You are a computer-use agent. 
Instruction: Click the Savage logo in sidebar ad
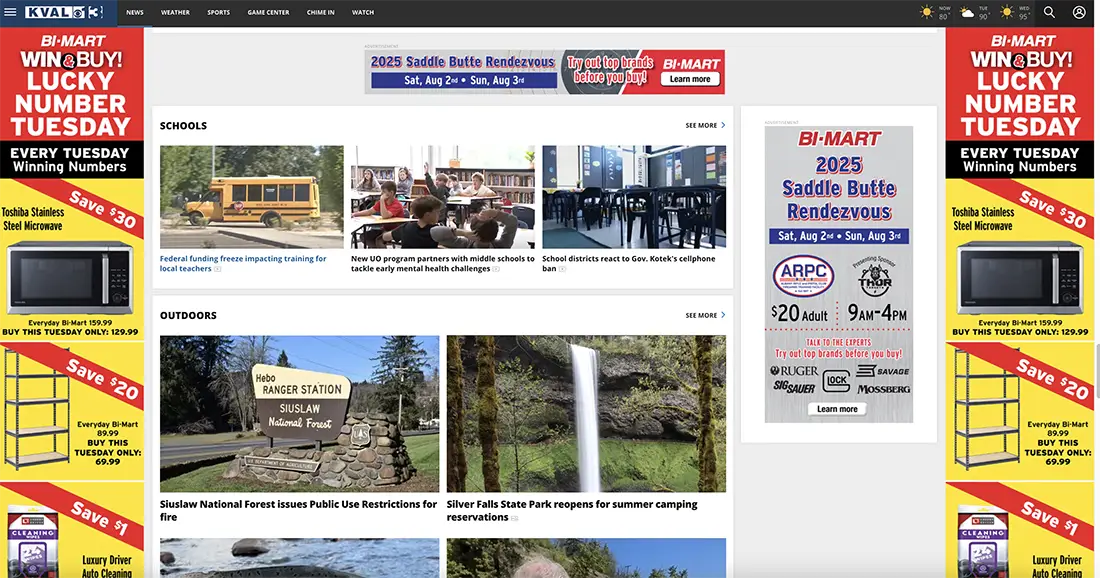point(883,371)
